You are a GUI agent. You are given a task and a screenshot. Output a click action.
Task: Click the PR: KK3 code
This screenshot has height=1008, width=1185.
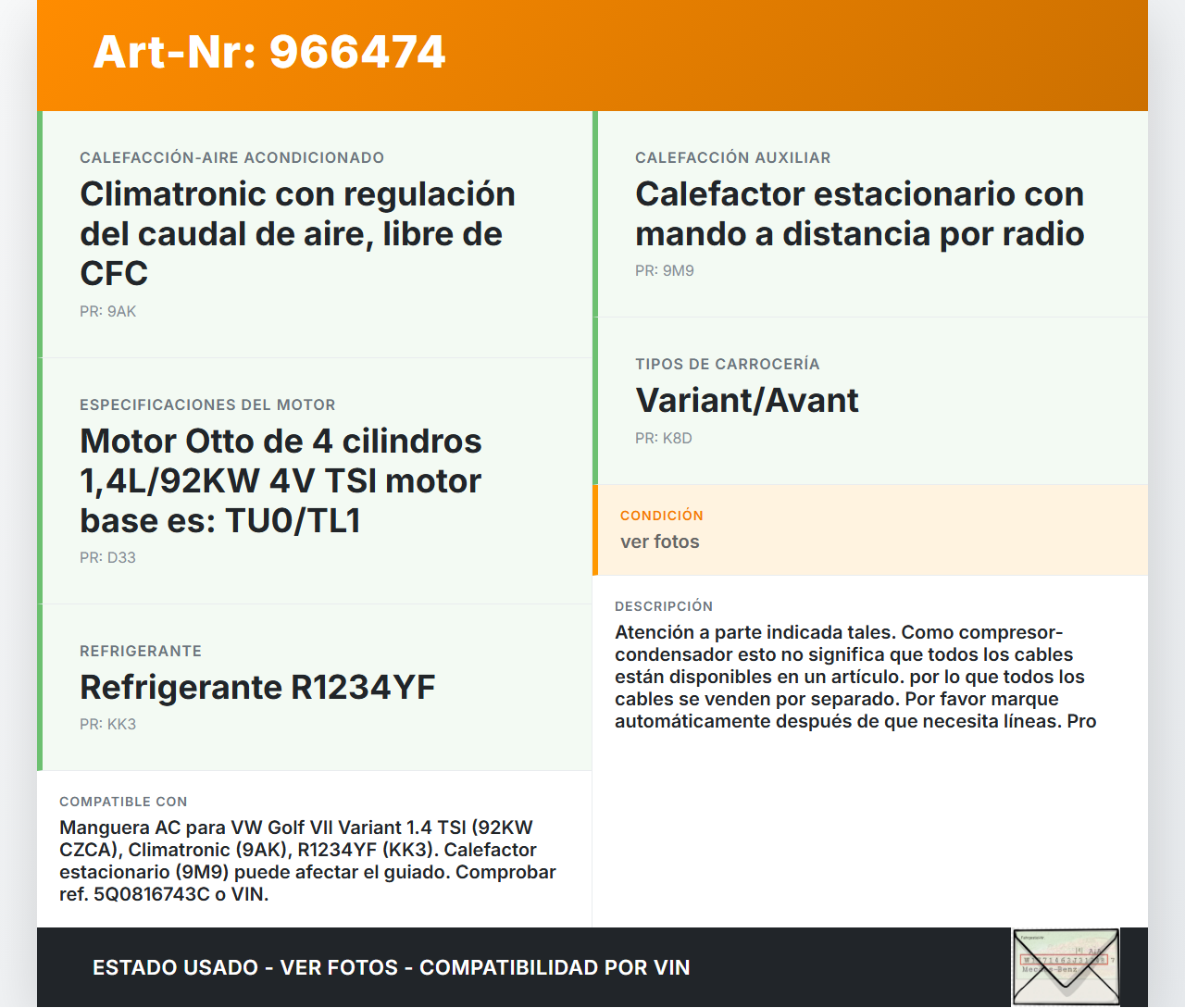coord(107,725)
